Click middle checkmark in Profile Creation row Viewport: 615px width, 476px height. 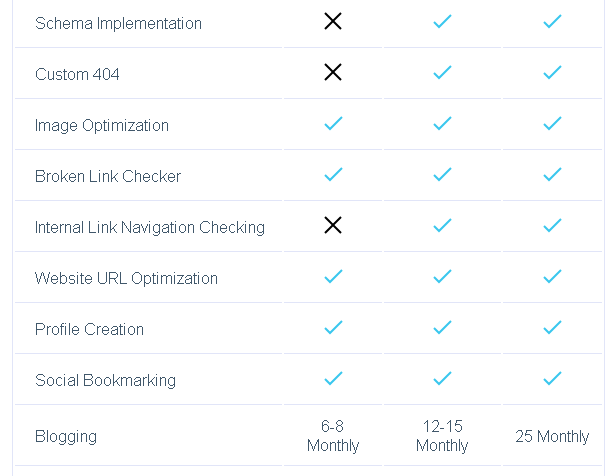(x=442, y=328)
